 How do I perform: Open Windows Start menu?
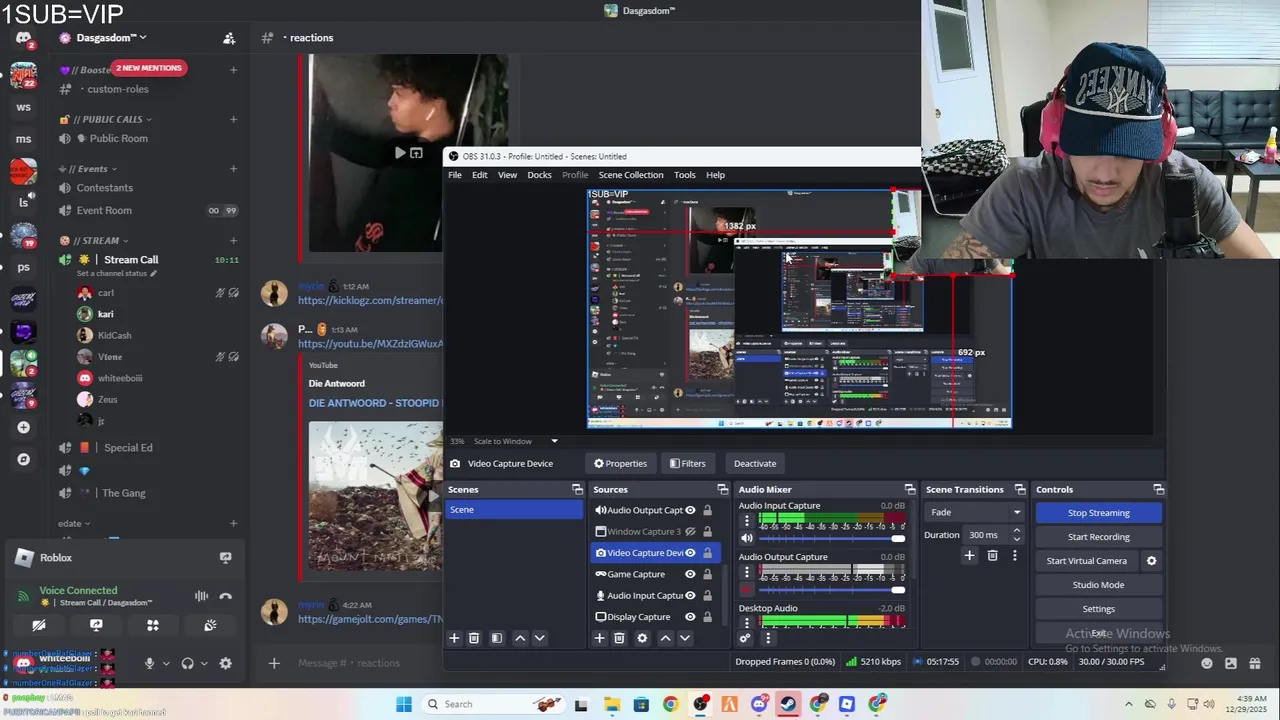404,704
